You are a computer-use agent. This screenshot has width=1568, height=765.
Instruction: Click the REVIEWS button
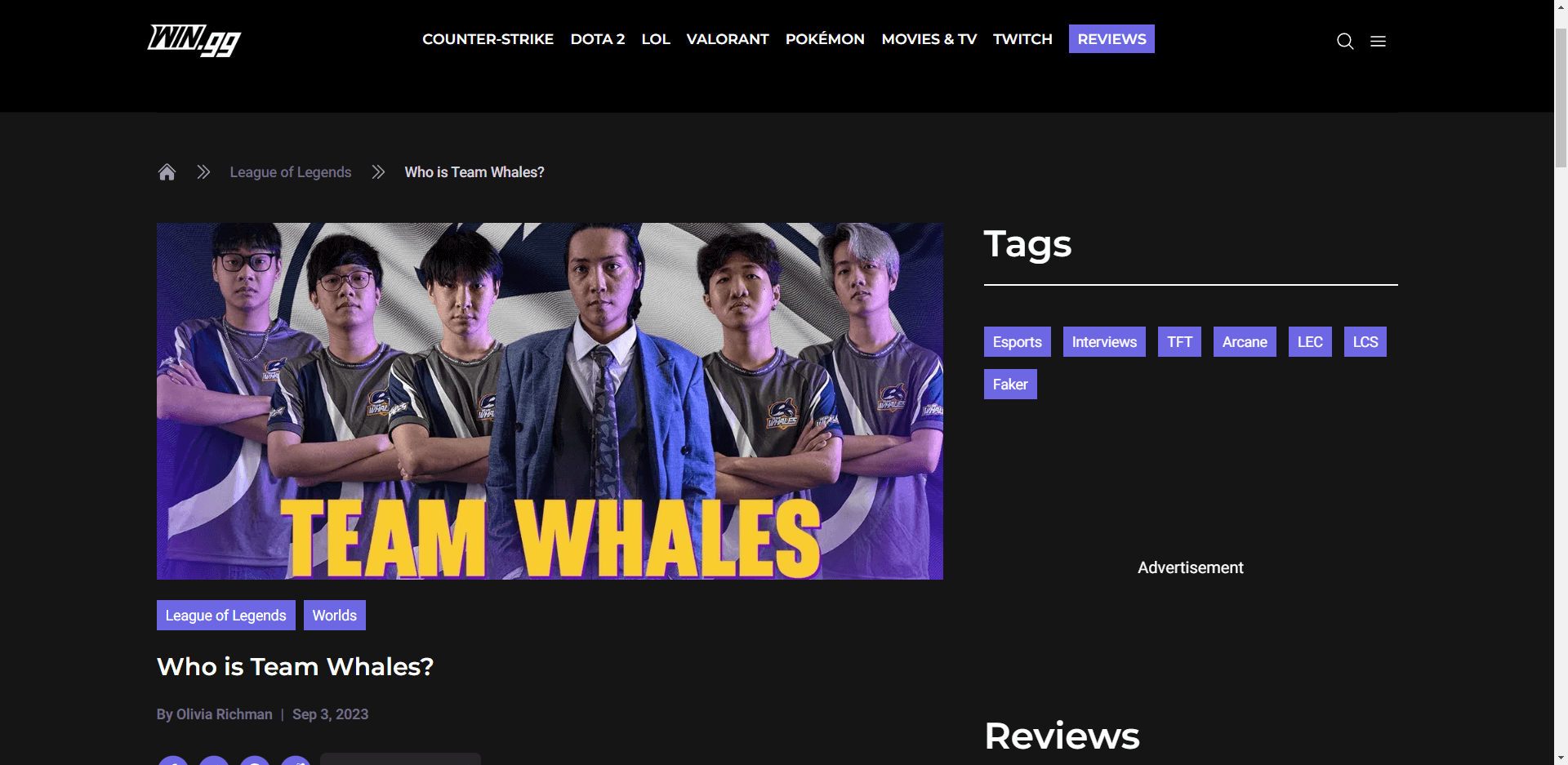(1111, 38)
